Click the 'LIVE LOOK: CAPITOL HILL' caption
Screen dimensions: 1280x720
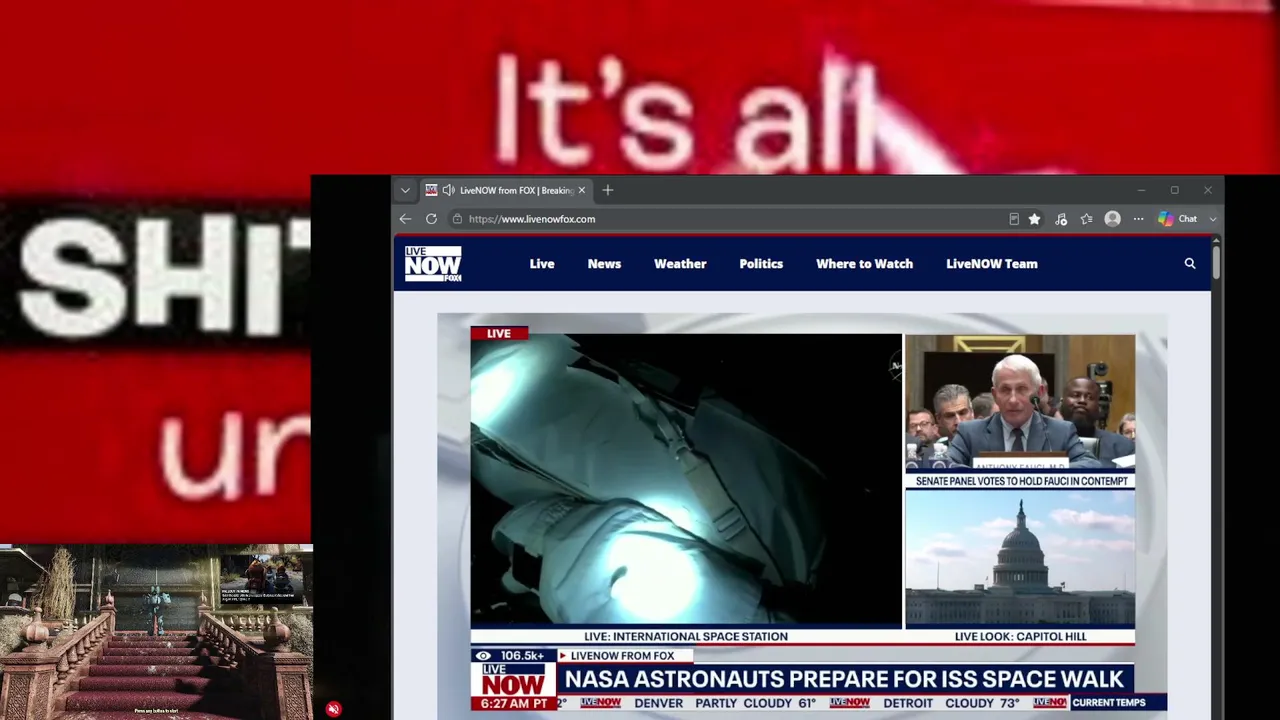pos(1020,636)
